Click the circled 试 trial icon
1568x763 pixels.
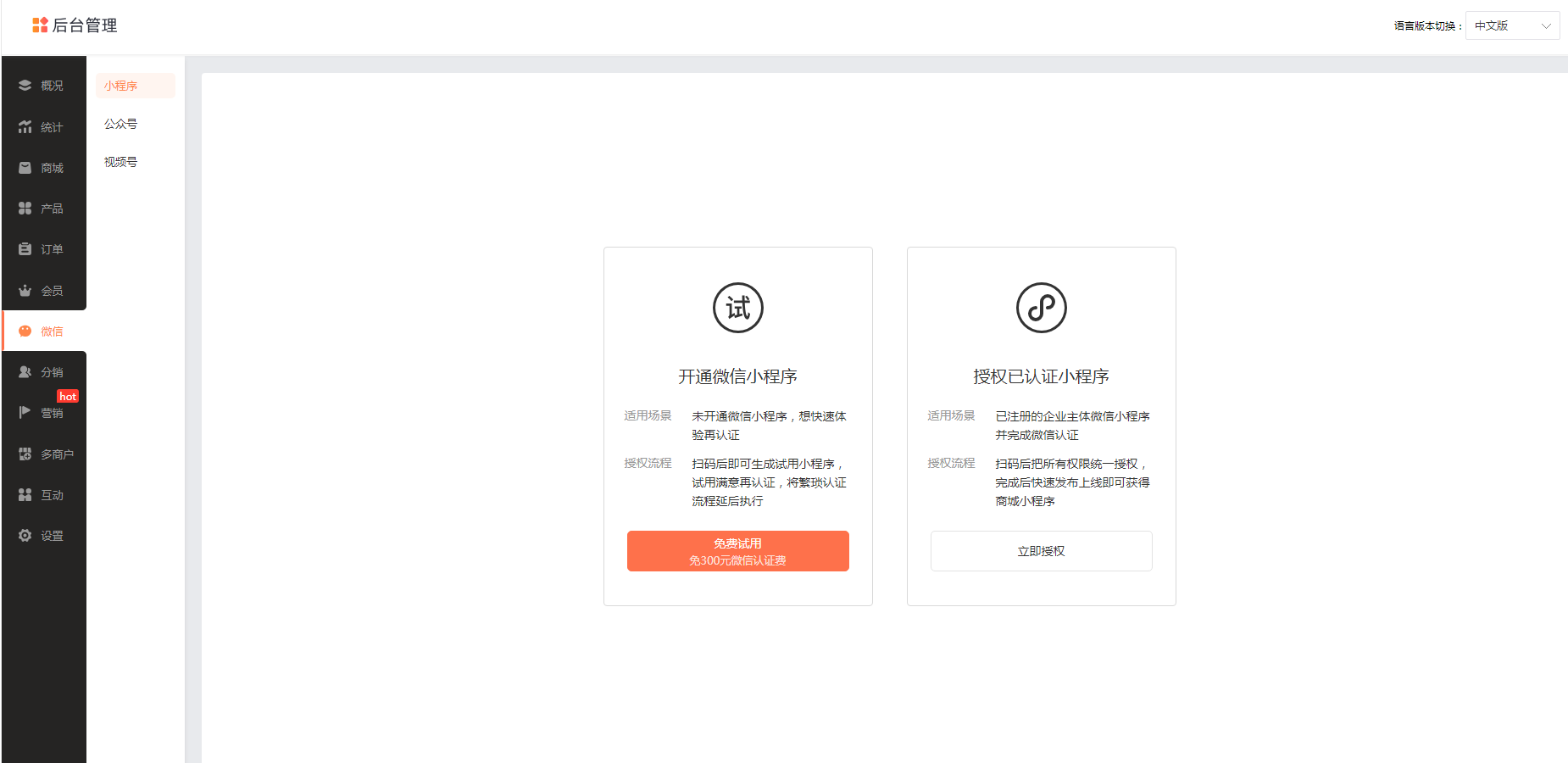738,308
